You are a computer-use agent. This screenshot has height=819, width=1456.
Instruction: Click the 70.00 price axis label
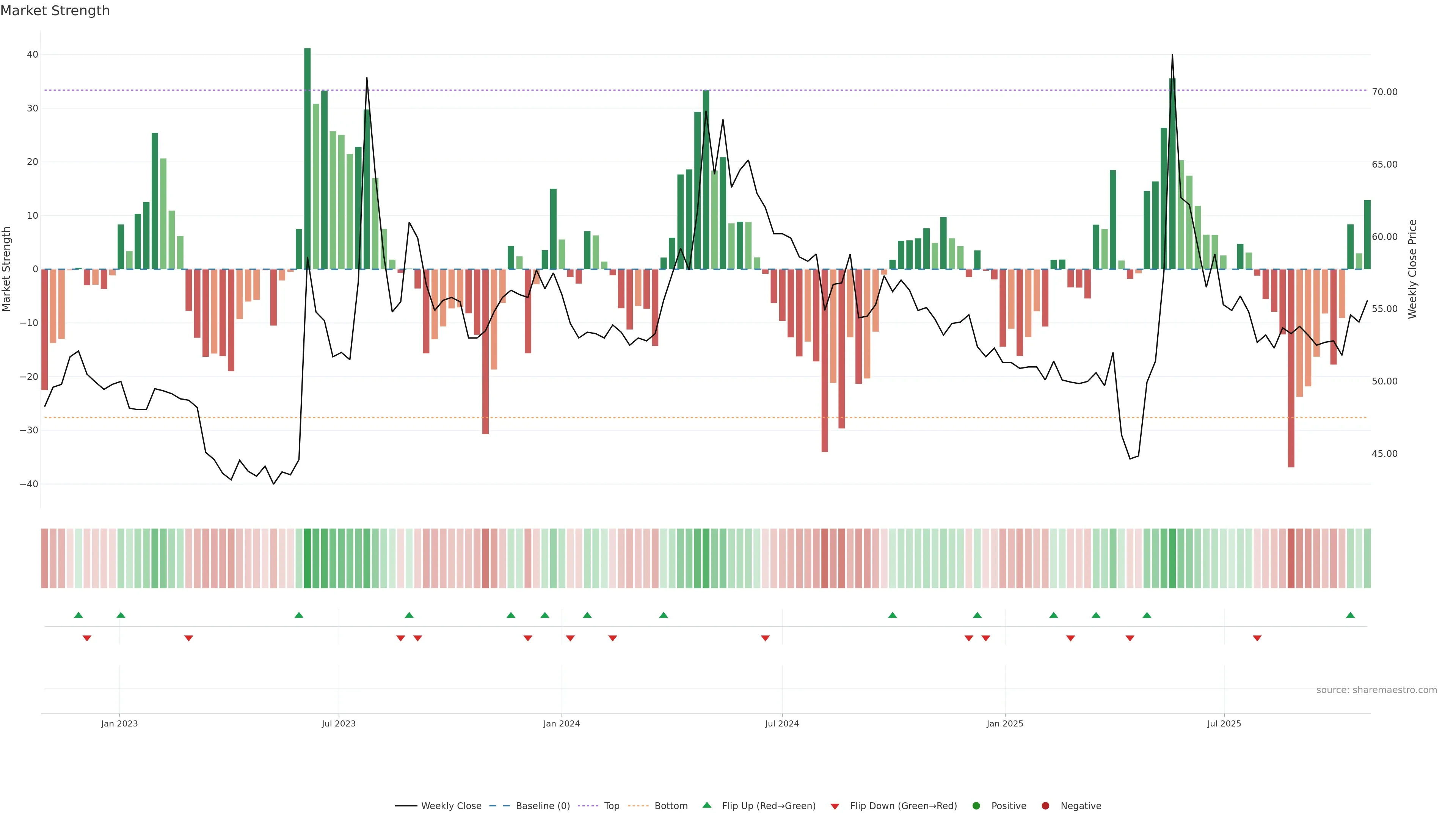(1384, 92)
